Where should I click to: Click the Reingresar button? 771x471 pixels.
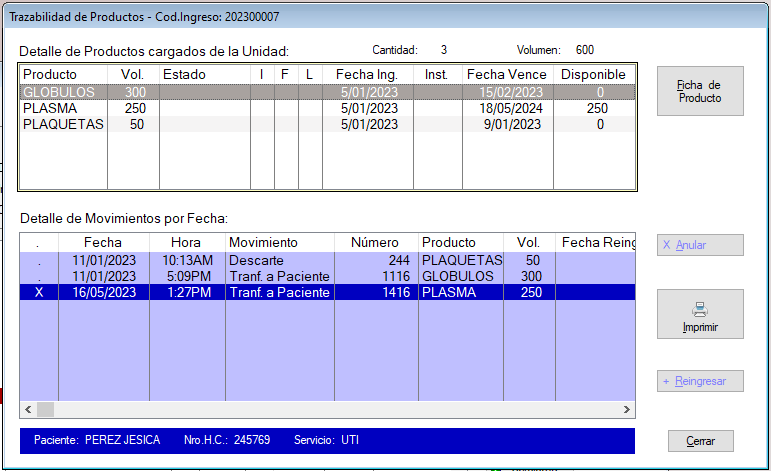[700, 381]
